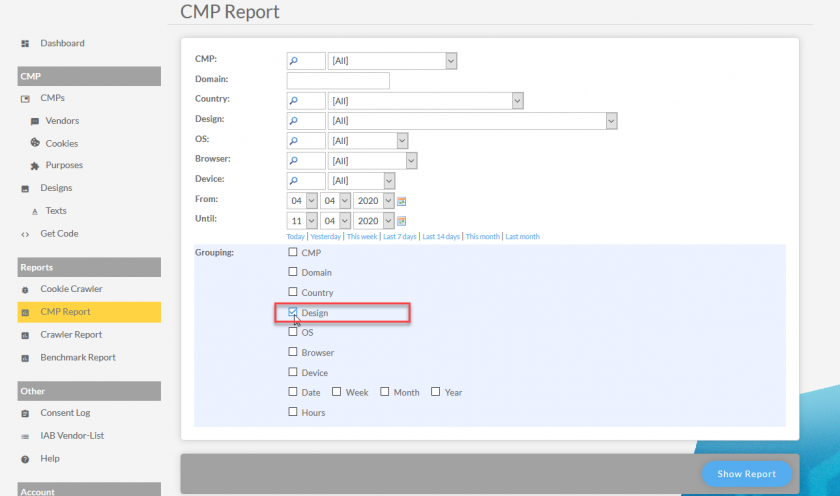
Task: Enable grouping by Week checkbox
Action: pyautogui.click(x=336, y=392)
